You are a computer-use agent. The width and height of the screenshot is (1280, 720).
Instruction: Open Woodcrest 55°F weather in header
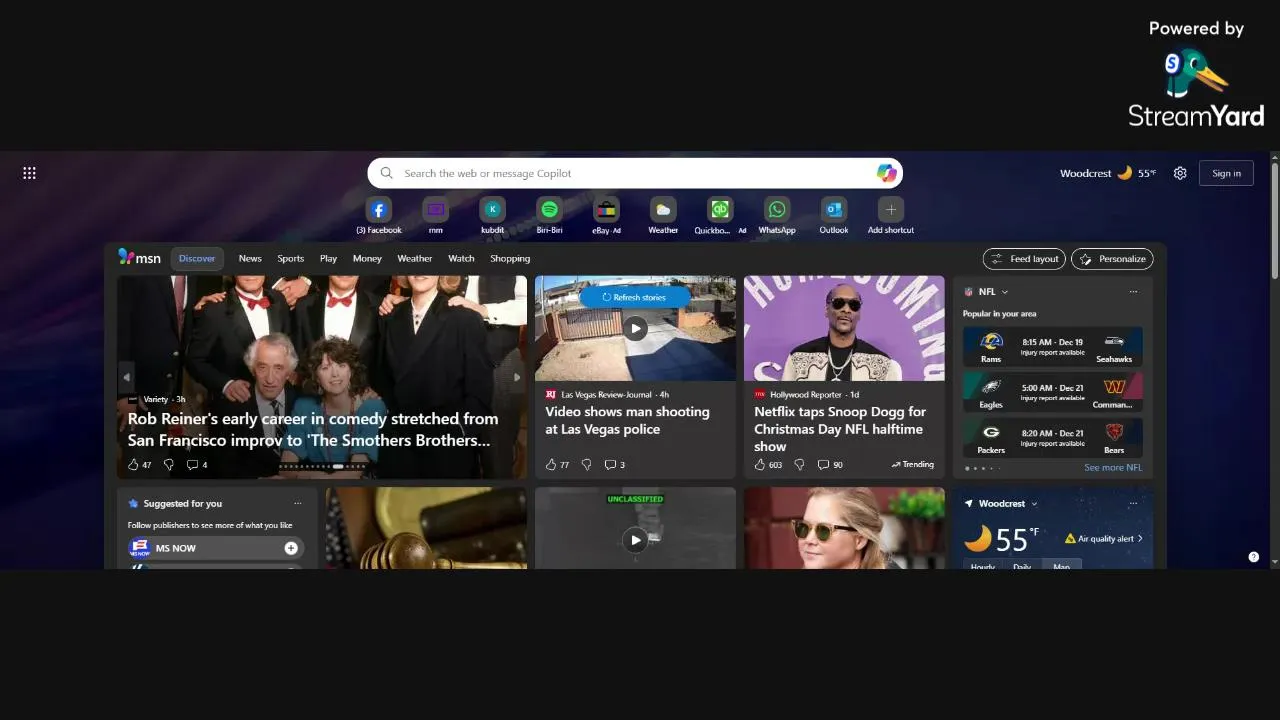tap(1108, 173)
